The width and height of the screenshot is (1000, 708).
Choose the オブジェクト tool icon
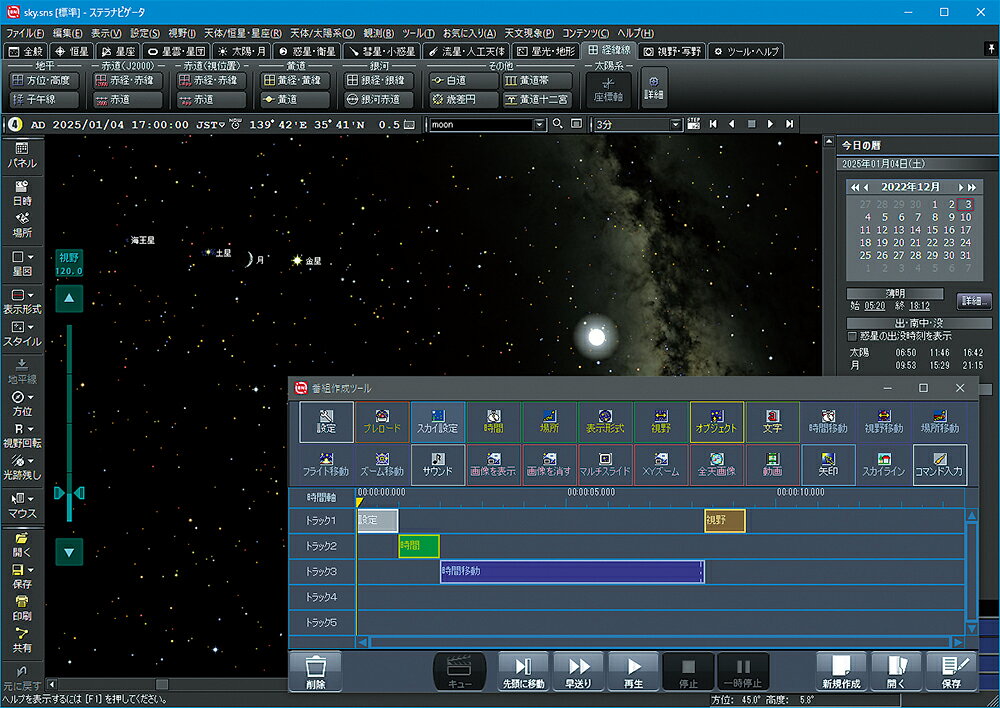[716, 422]
